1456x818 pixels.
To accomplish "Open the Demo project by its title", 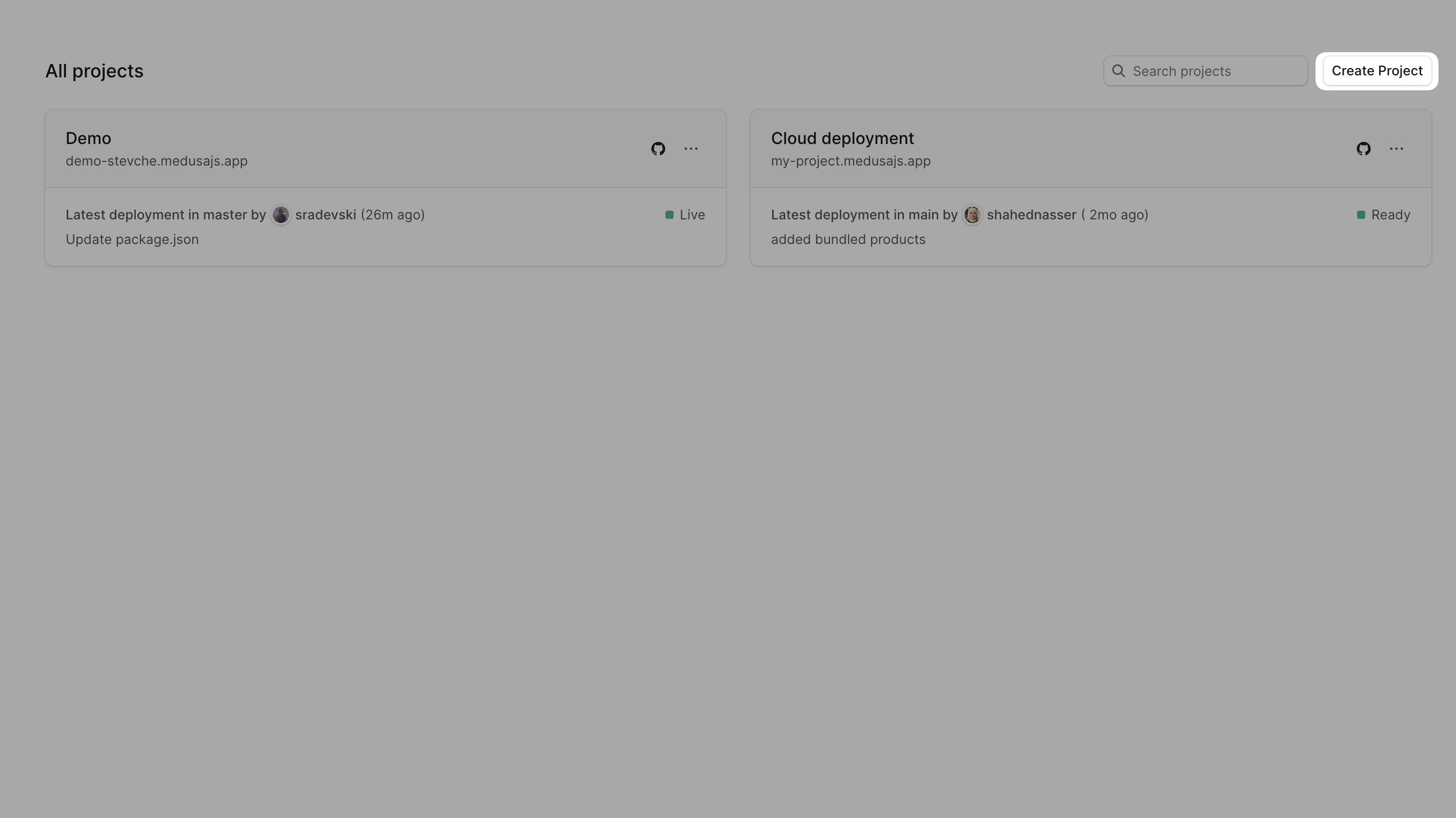I will click(88, 138).
